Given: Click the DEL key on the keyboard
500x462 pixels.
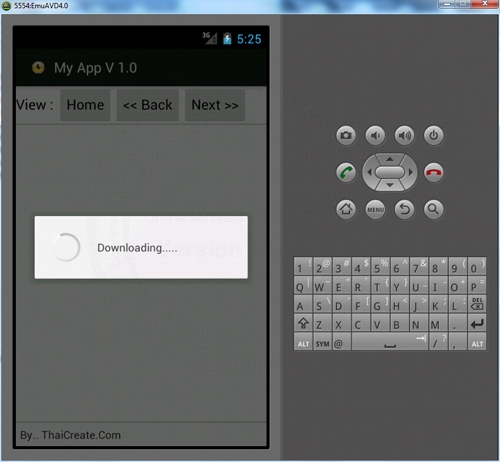Looking at the screenshot, I should 477,304.
